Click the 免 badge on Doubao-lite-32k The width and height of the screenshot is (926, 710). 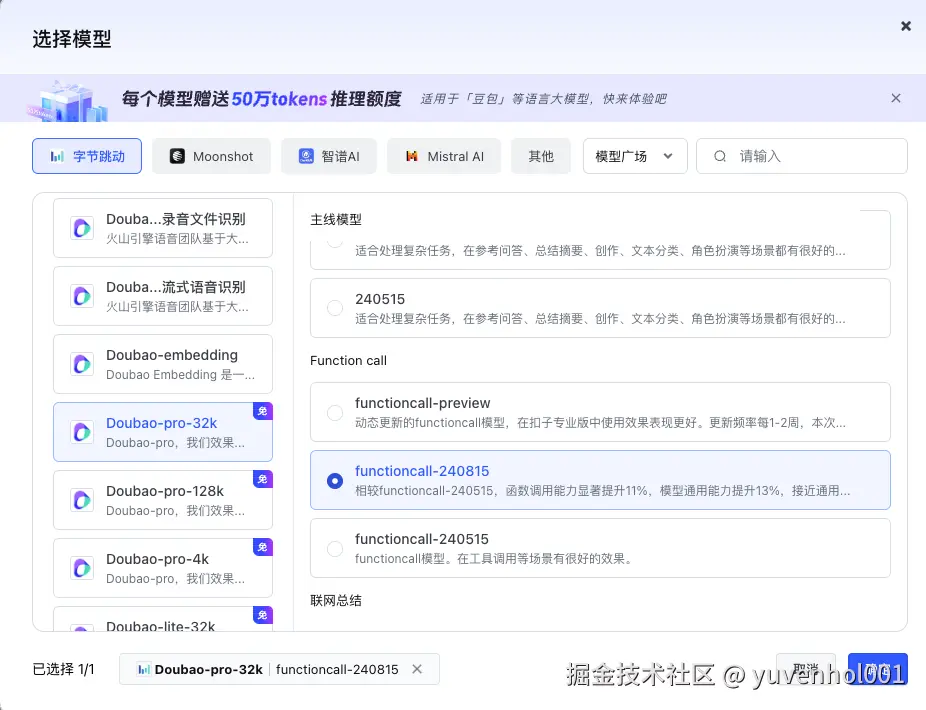click(x=263, y=615)
